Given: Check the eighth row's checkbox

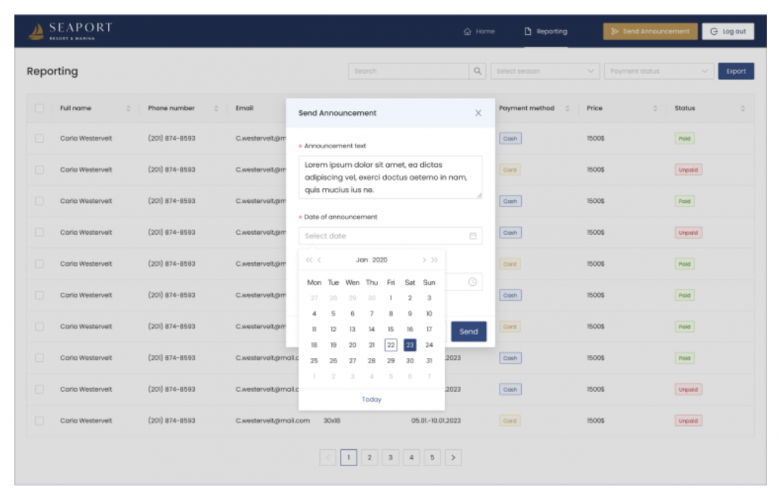Looking at the screenshot, I should coord(39,358).
